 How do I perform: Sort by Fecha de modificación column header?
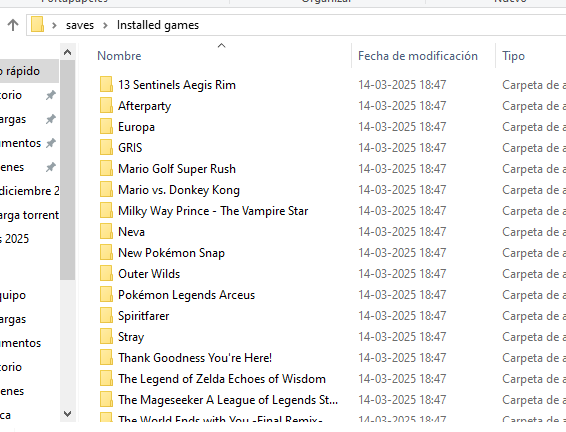(418, 56)
